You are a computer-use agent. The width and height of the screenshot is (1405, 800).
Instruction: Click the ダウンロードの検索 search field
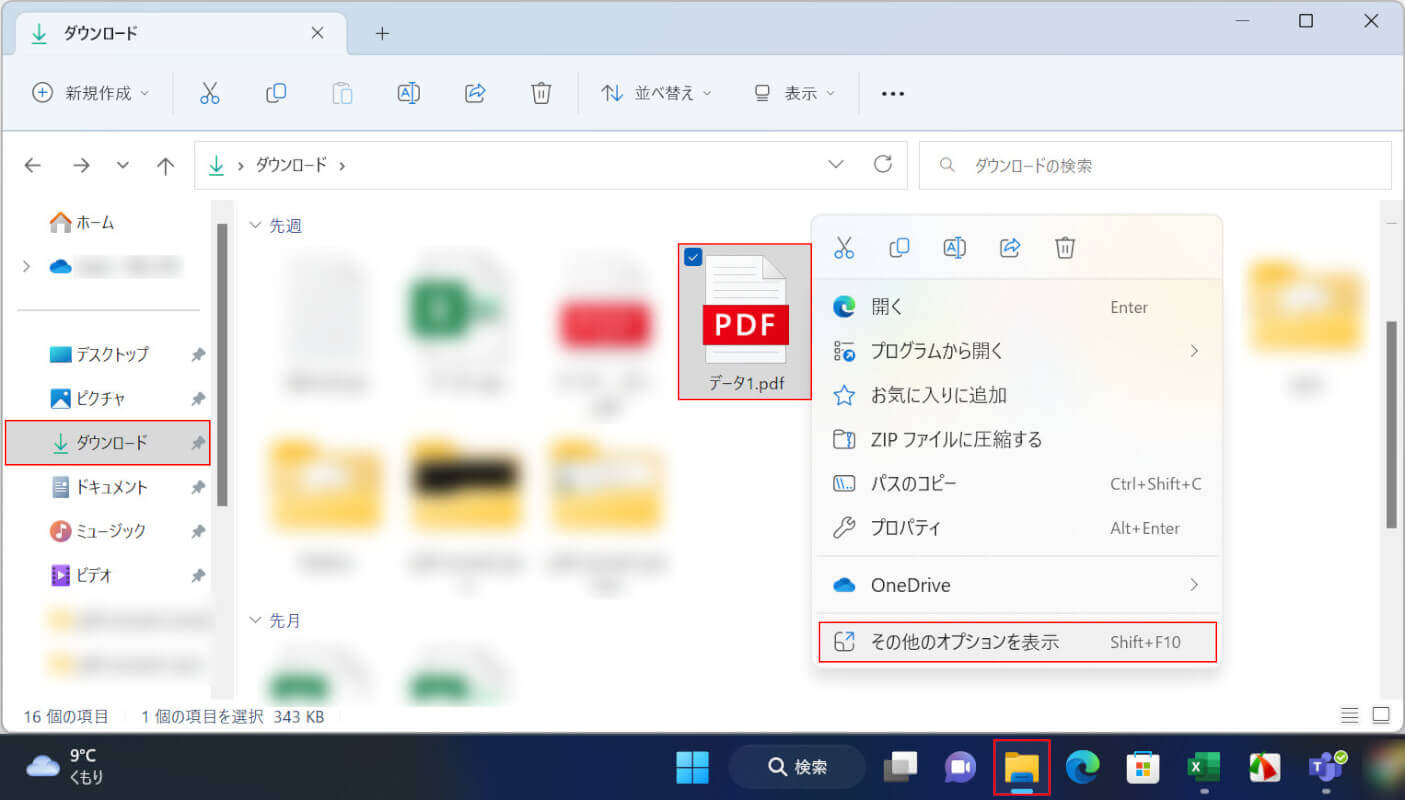tap(1160, 166)
